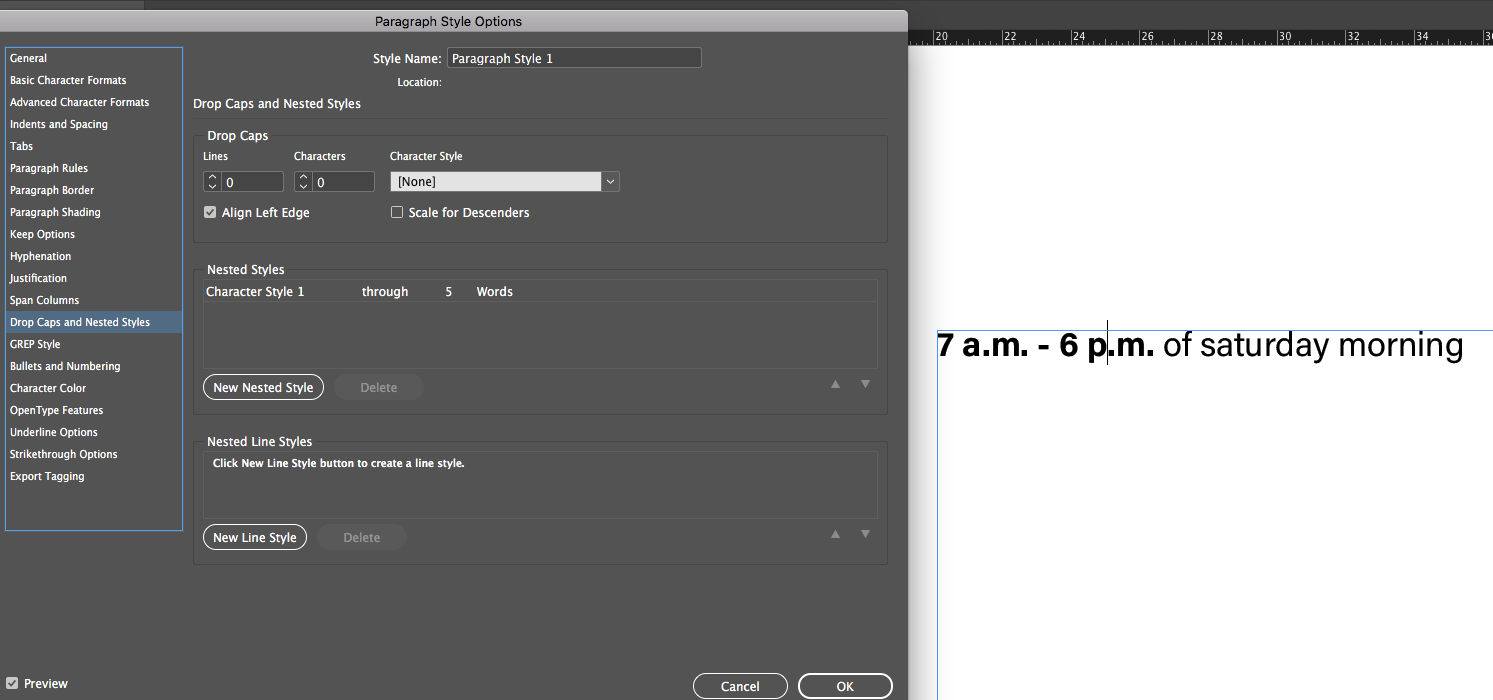Move nested style down with arrow
This screenshot has width=1493, height=700.
[x=866, y=384]
